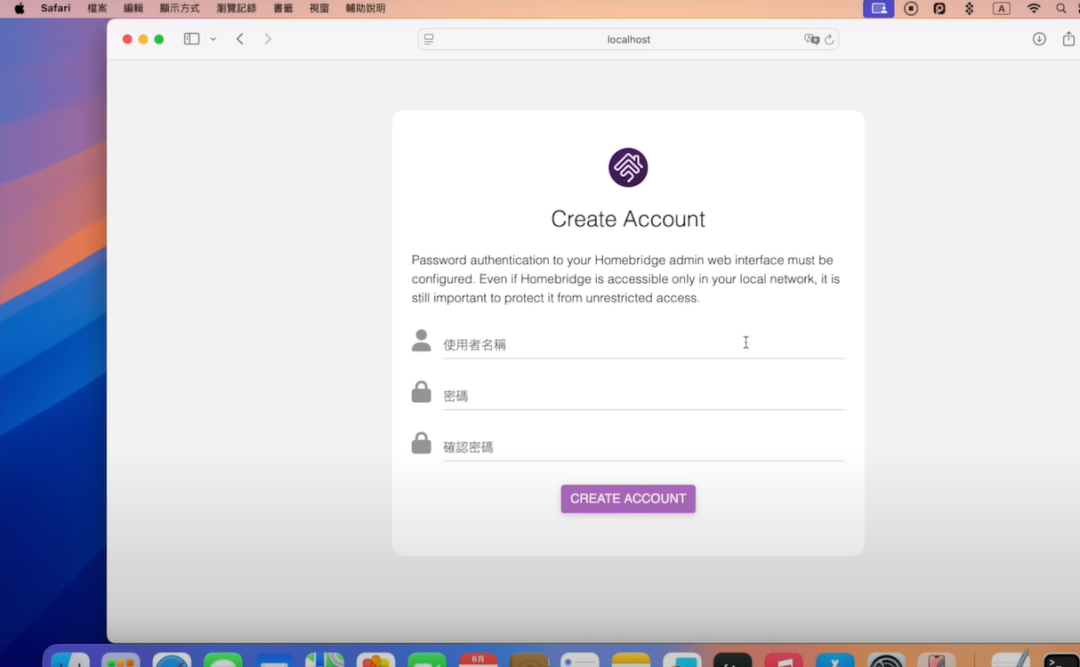Click the translate icon in address bar
1080x667 pixels.
click(811, 39)
